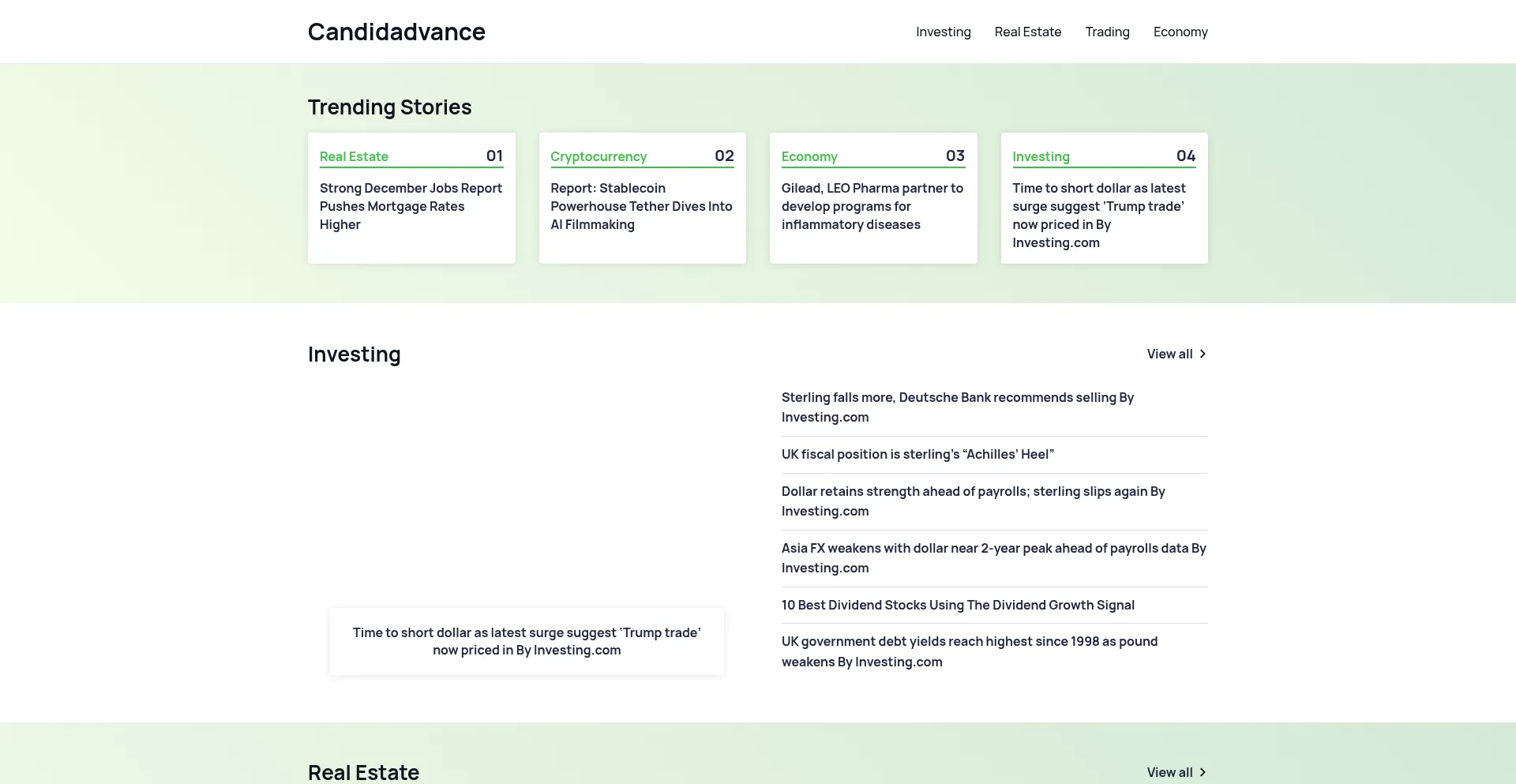
Task: Click chevron arrow beside Real Estate View all
Action: click(1203, 772)
